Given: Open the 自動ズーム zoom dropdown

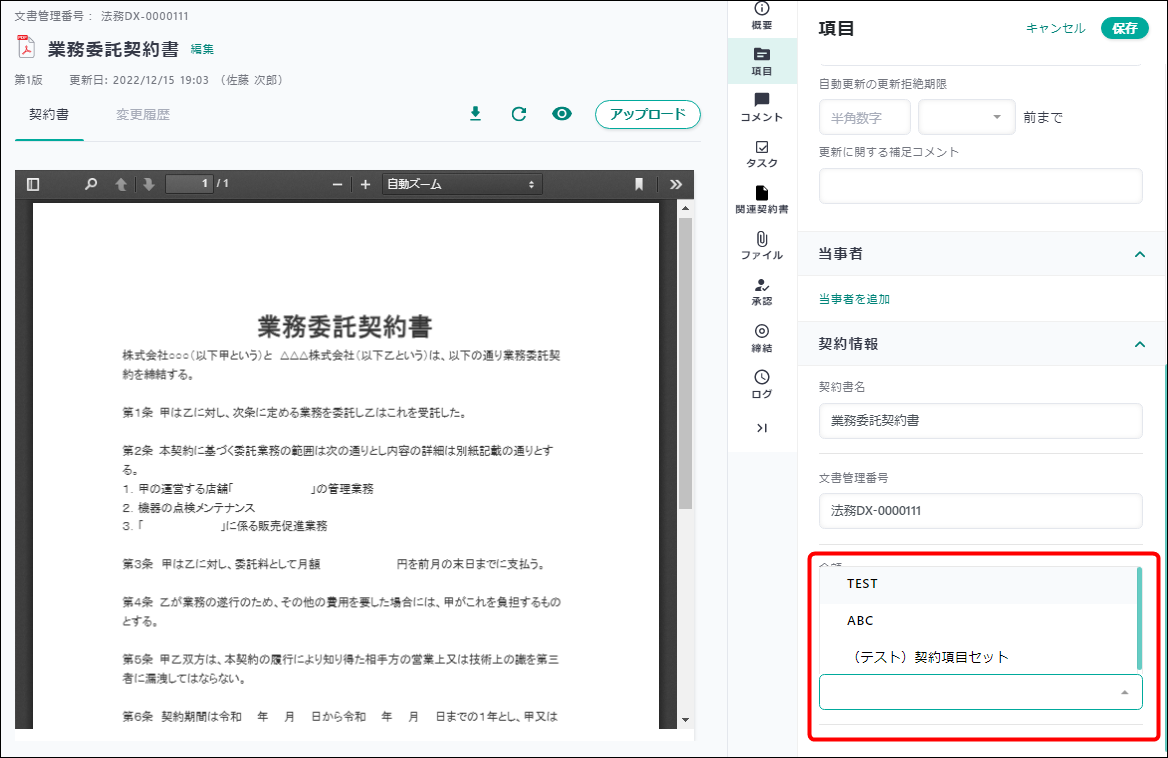Looking at the screenshot, I should point(461,184).
